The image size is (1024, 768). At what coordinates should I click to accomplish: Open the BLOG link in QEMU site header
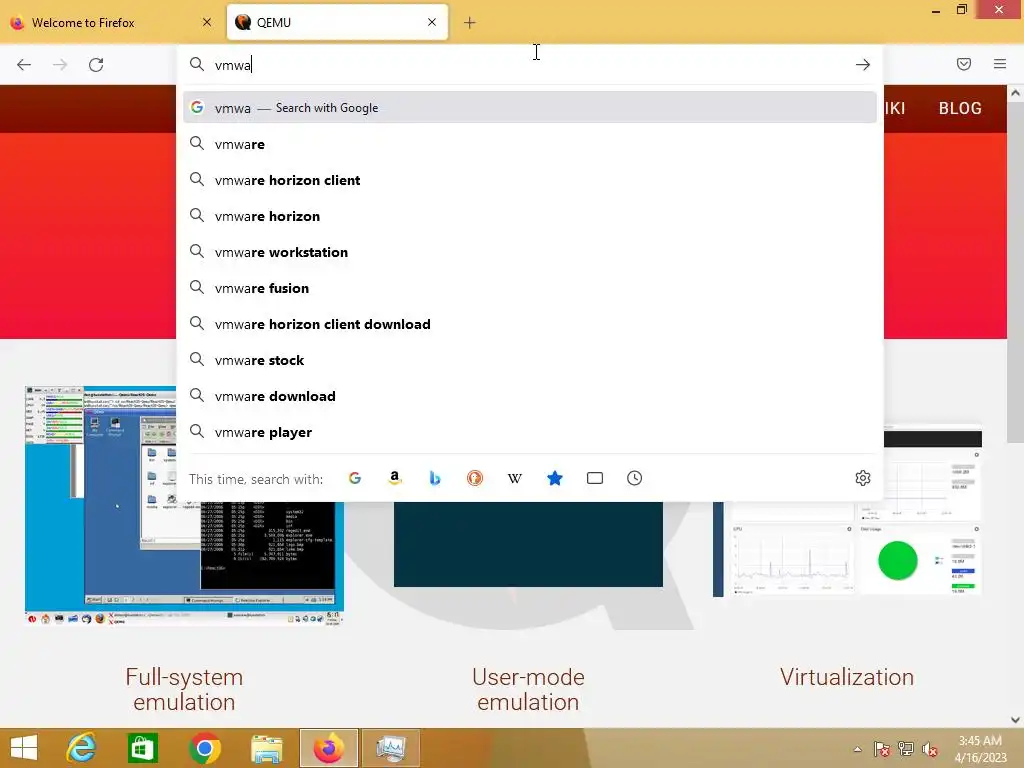pyautogui.click(x=960, y=108)
